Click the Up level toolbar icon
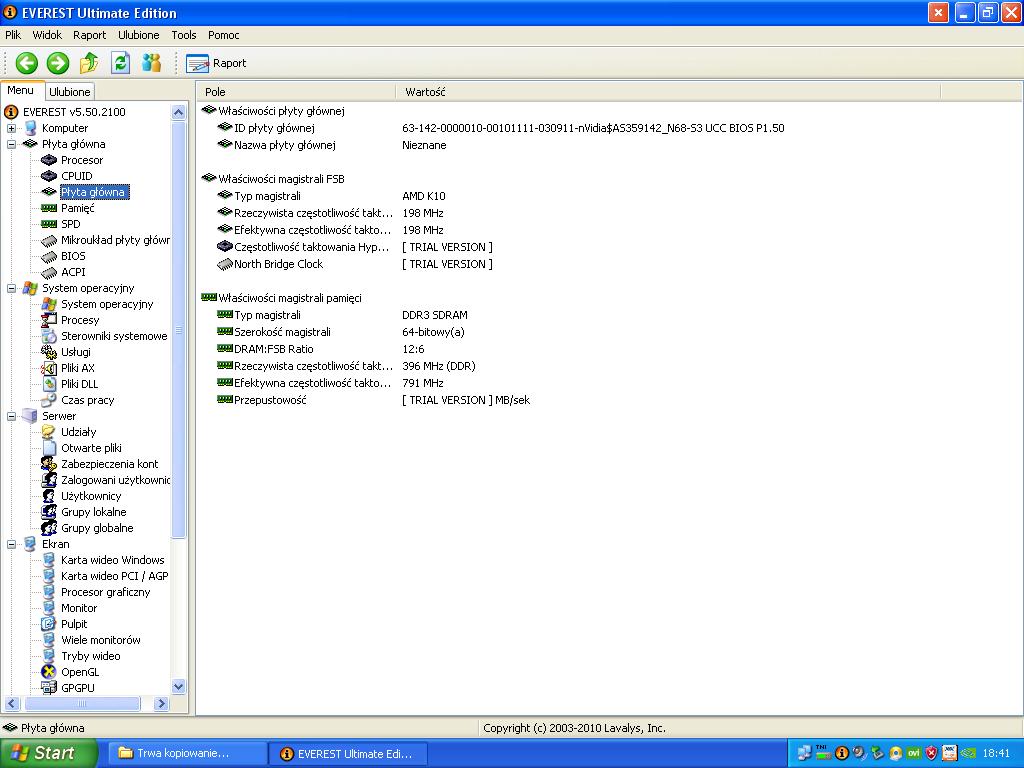This screenshot has width=1024, height=768. coord(89,63)
